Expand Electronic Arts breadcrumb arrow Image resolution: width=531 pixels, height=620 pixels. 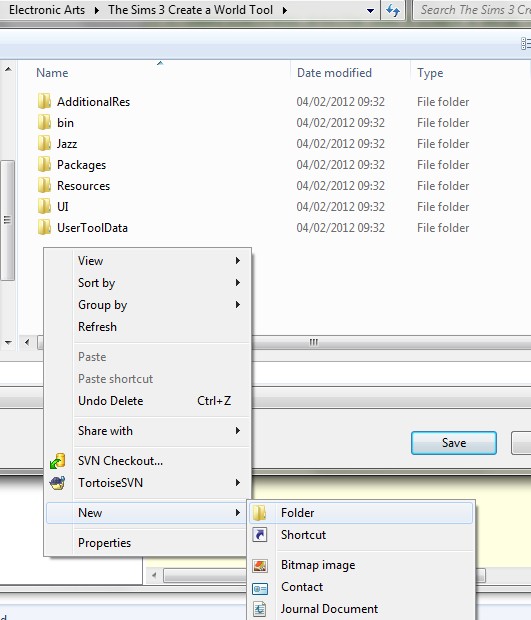click(x=96, y=10)
